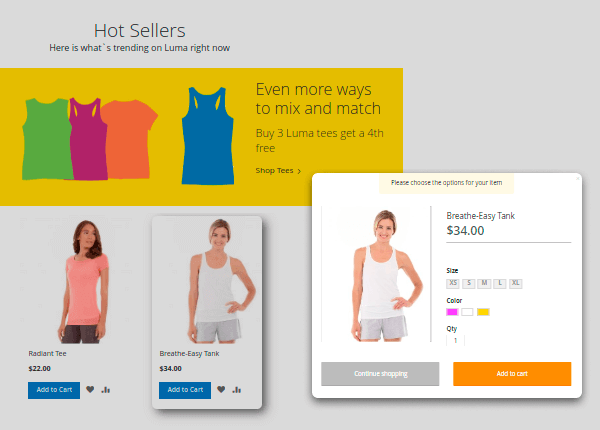Select size XL option
The width and height of the screenshot is (600, 430).
tap(516, 283)
